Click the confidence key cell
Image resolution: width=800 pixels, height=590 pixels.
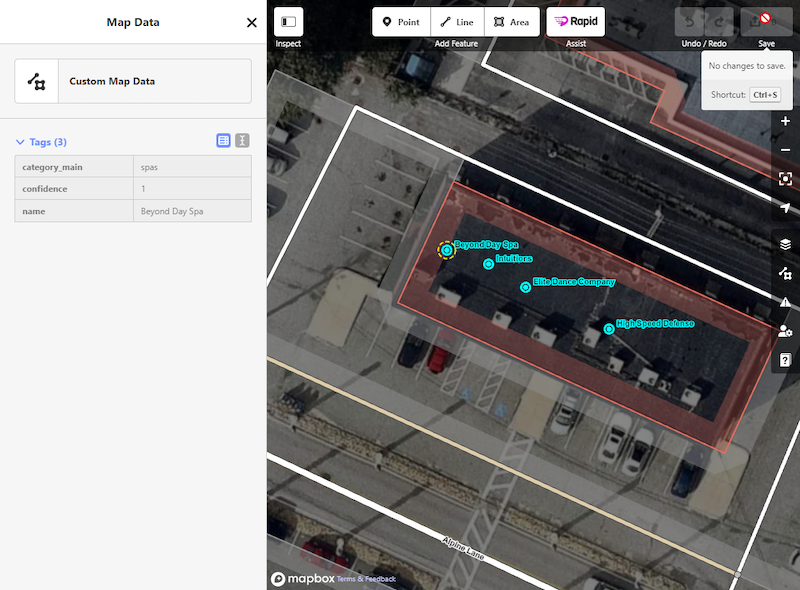[x=74, y=189]
